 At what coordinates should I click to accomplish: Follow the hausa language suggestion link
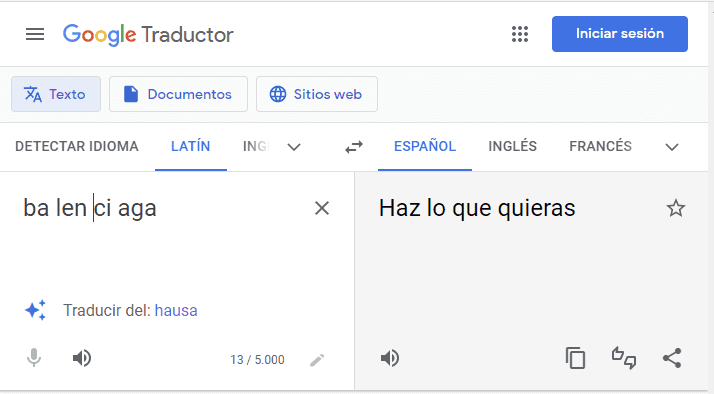pos(176,310)
